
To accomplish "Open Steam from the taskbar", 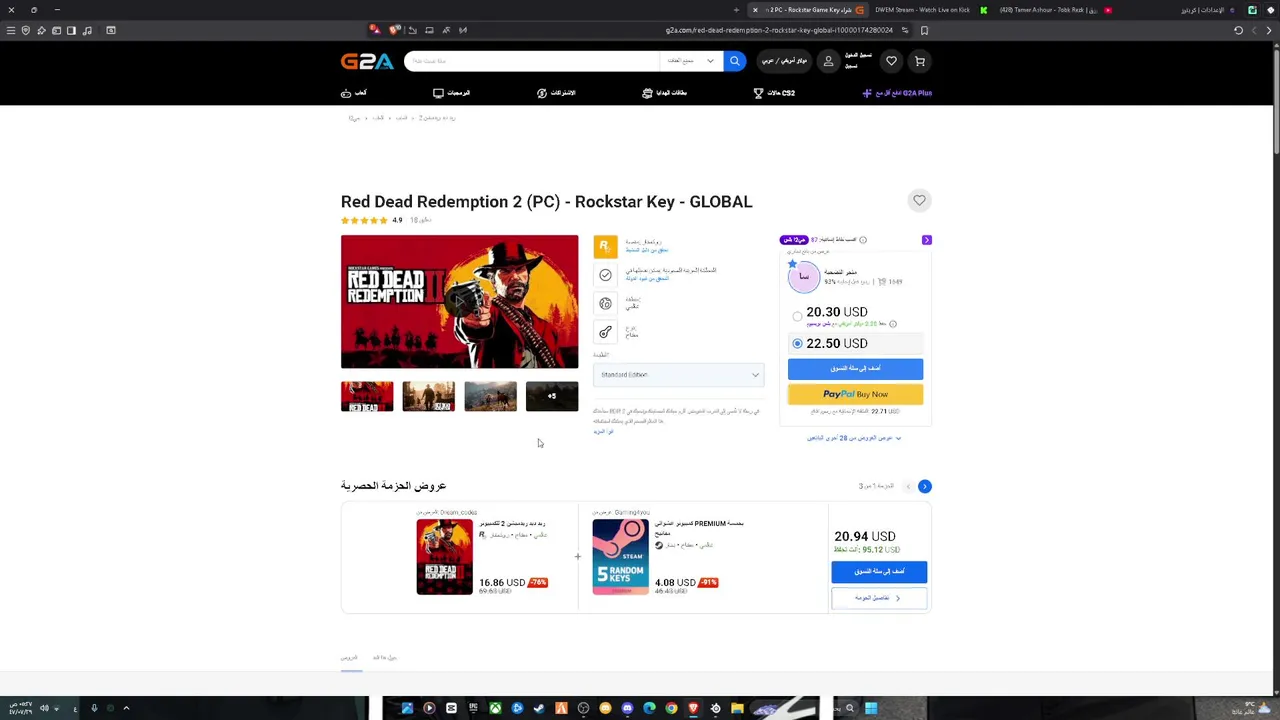I will [539, 708].
